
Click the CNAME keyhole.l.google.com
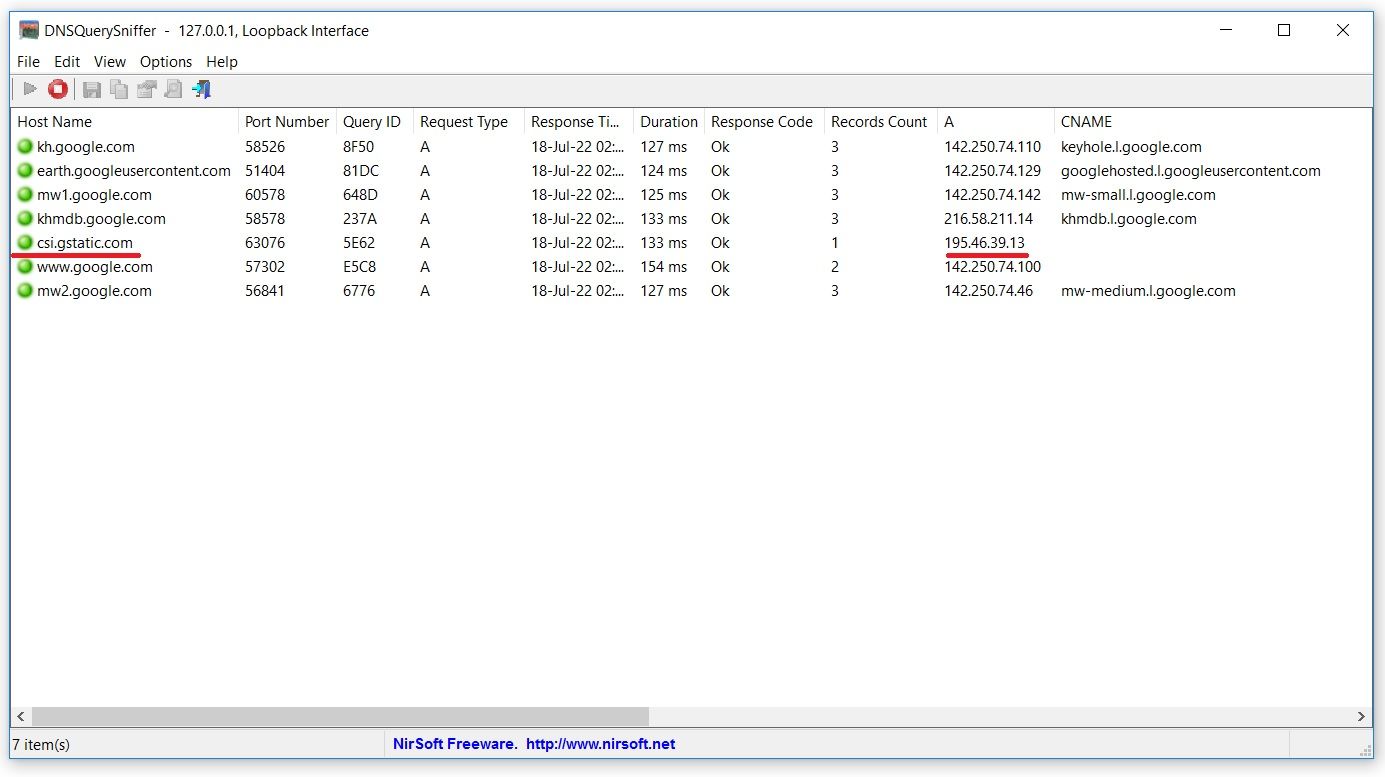pyautogui.click(x=1131, y=146)
